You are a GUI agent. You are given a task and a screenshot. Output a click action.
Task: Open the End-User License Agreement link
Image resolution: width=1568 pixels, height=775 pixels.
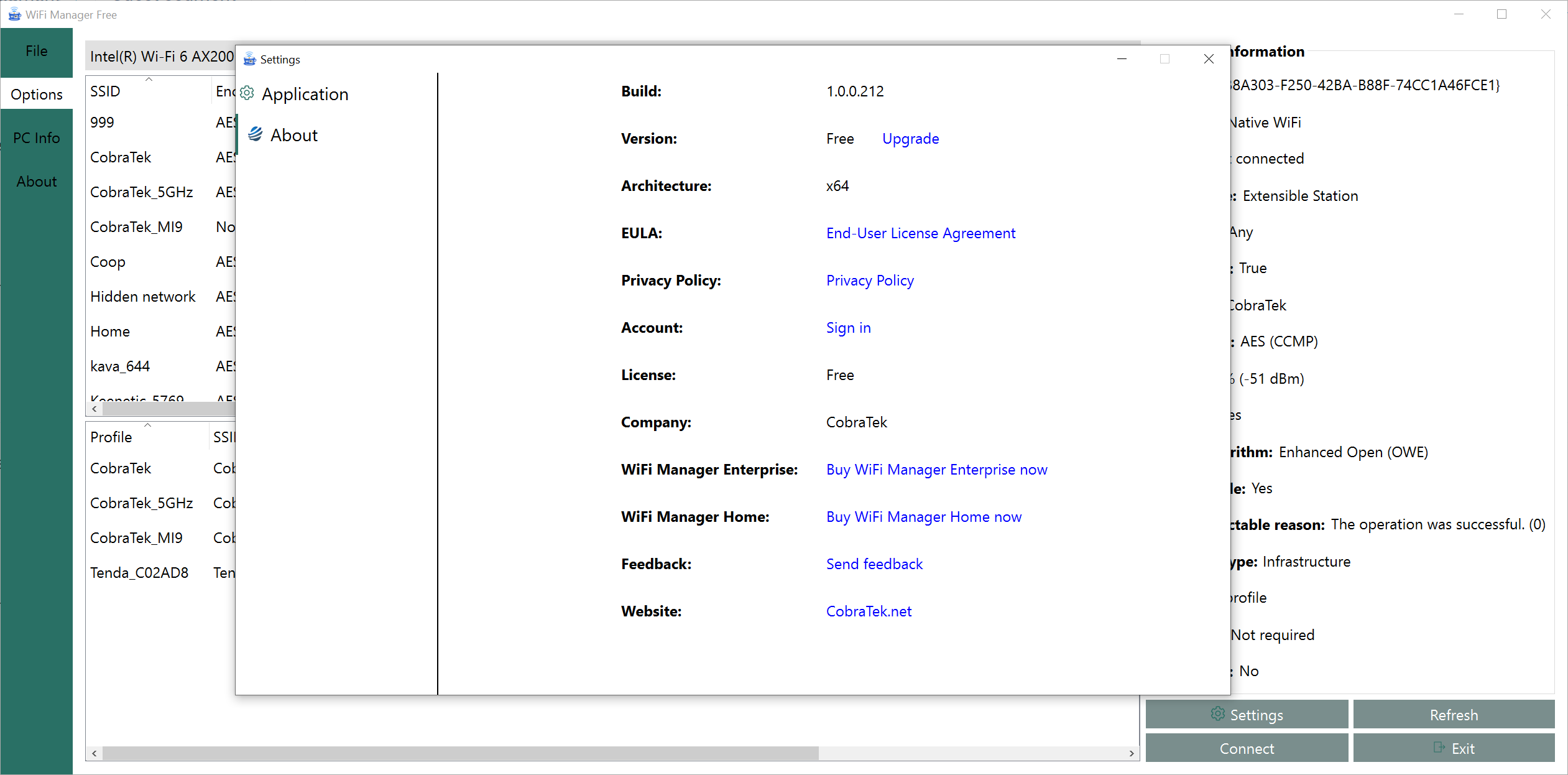tap(921, 233)
